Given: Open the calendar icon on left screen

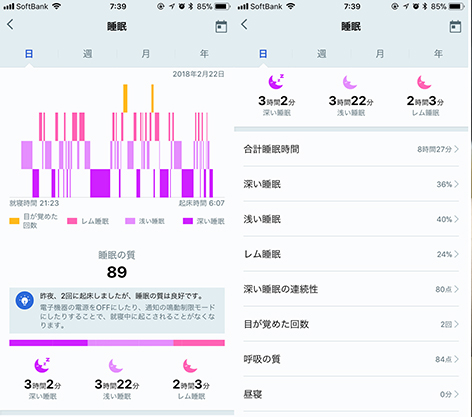Looking at the screenshot, I should (x=221, y=27).
